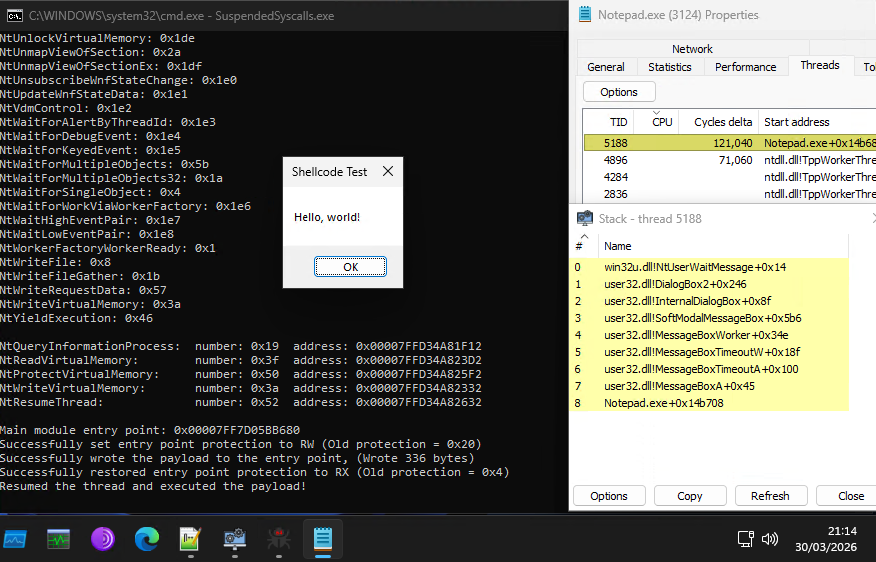Click the 121,040 cycles delta value
The width and height of the screenshot is (876, 562).
point(732,143)
